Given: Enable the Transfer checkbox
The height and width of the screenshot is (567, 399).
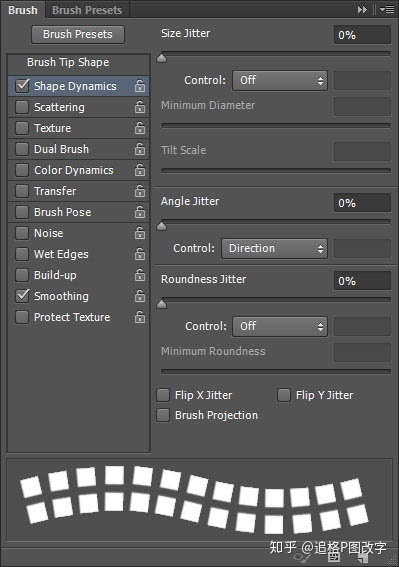Looking at the screenshot, I should coord(22,191).
